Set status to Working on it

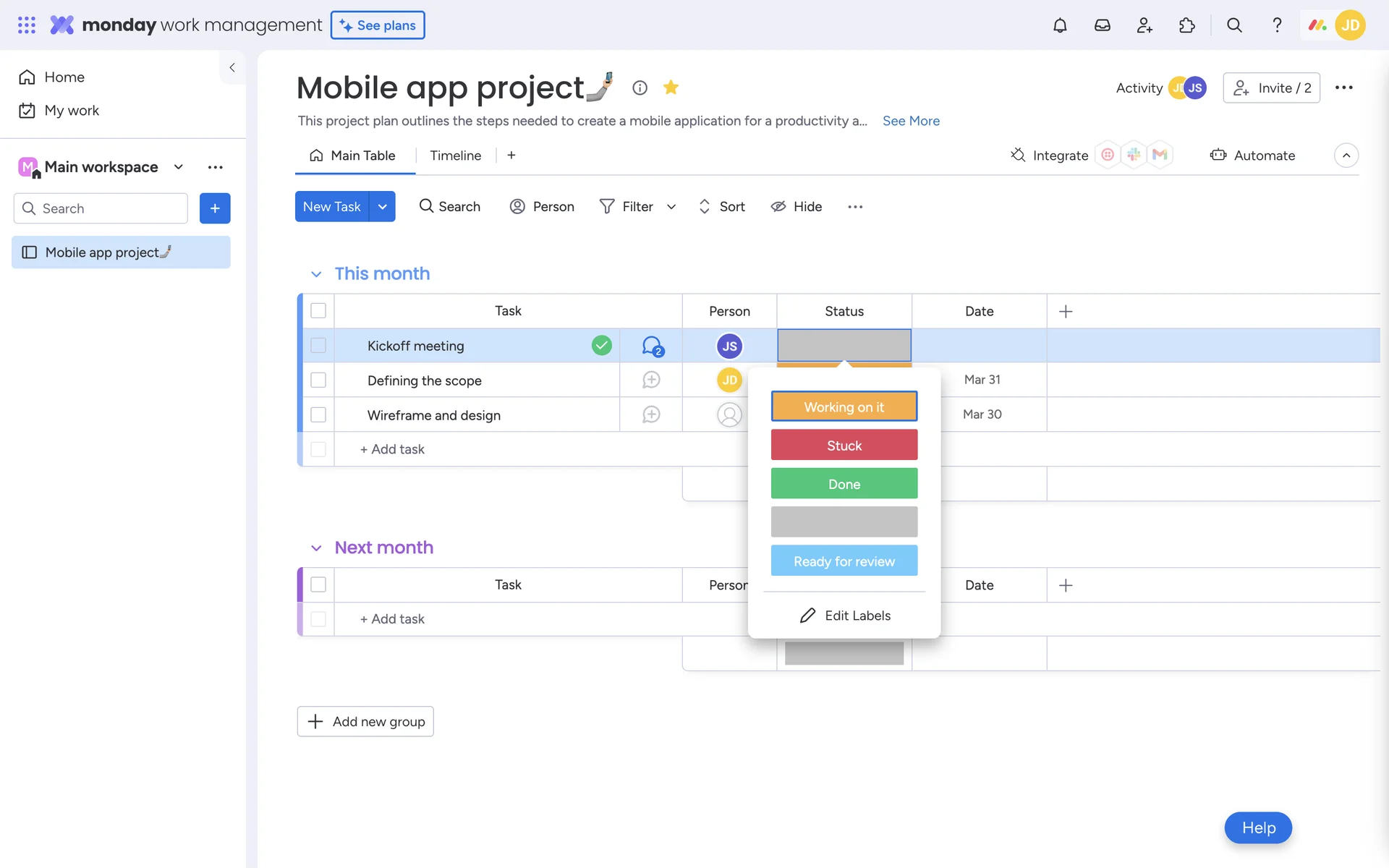[x=844, y=407]
